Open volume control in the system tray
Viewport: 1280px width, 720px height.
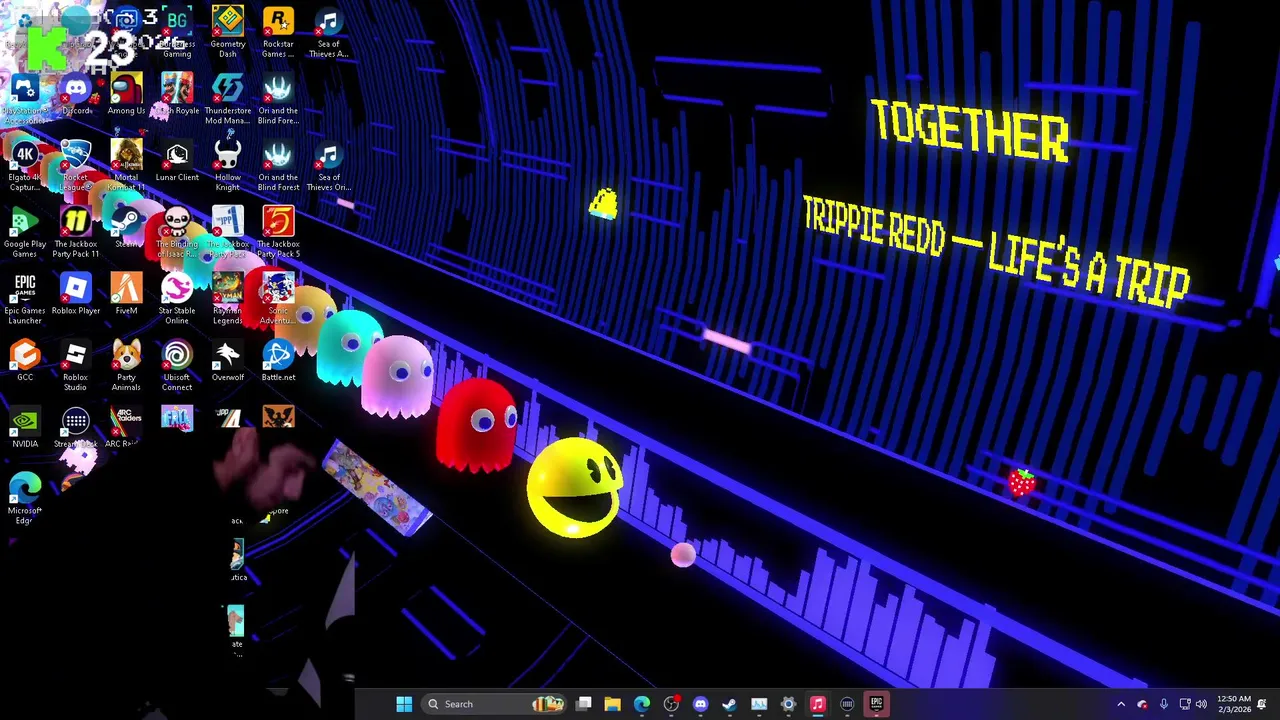1201,704
